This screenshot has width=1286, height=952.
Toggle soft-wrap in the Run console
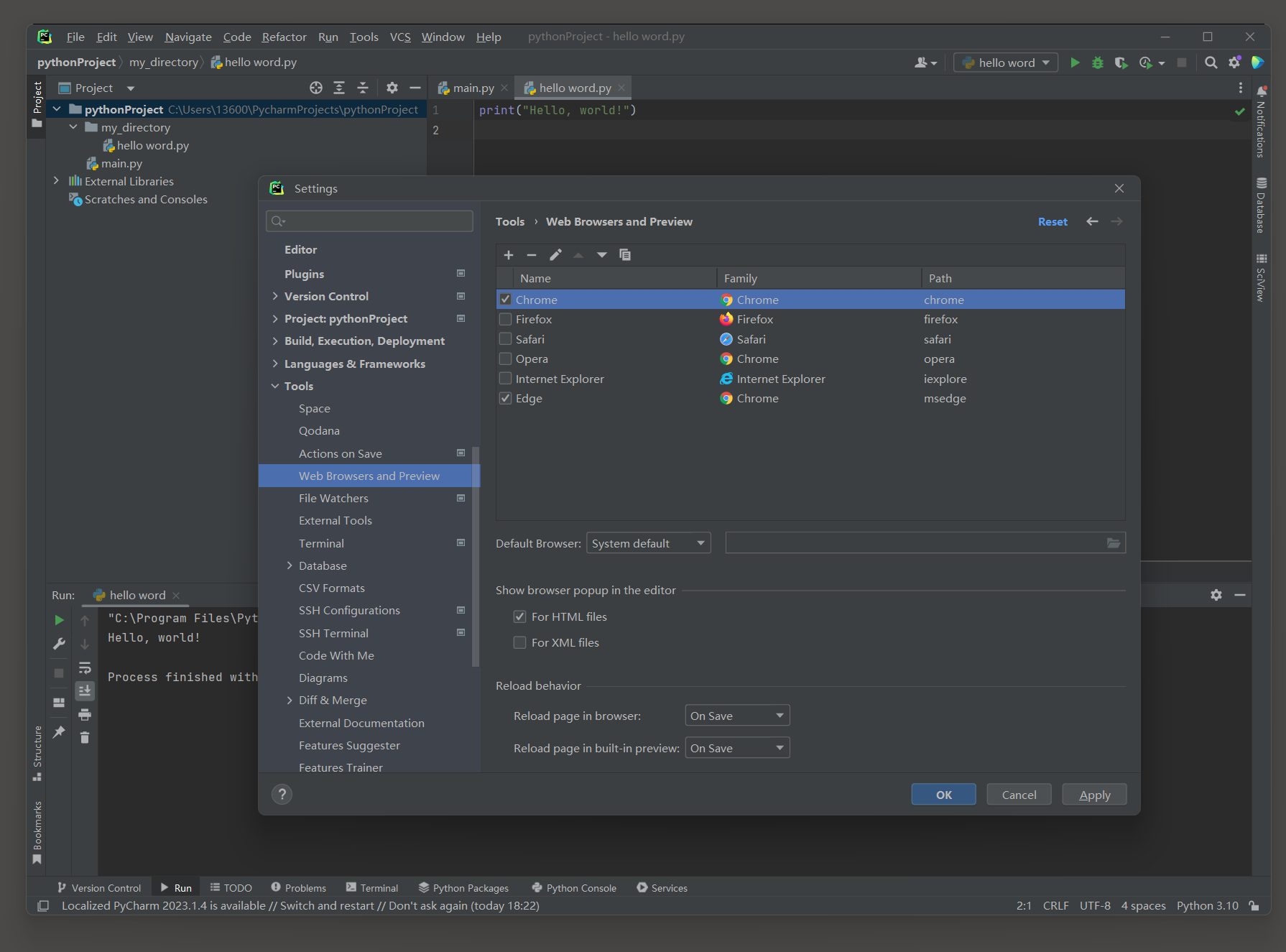[x=85, y=667]
